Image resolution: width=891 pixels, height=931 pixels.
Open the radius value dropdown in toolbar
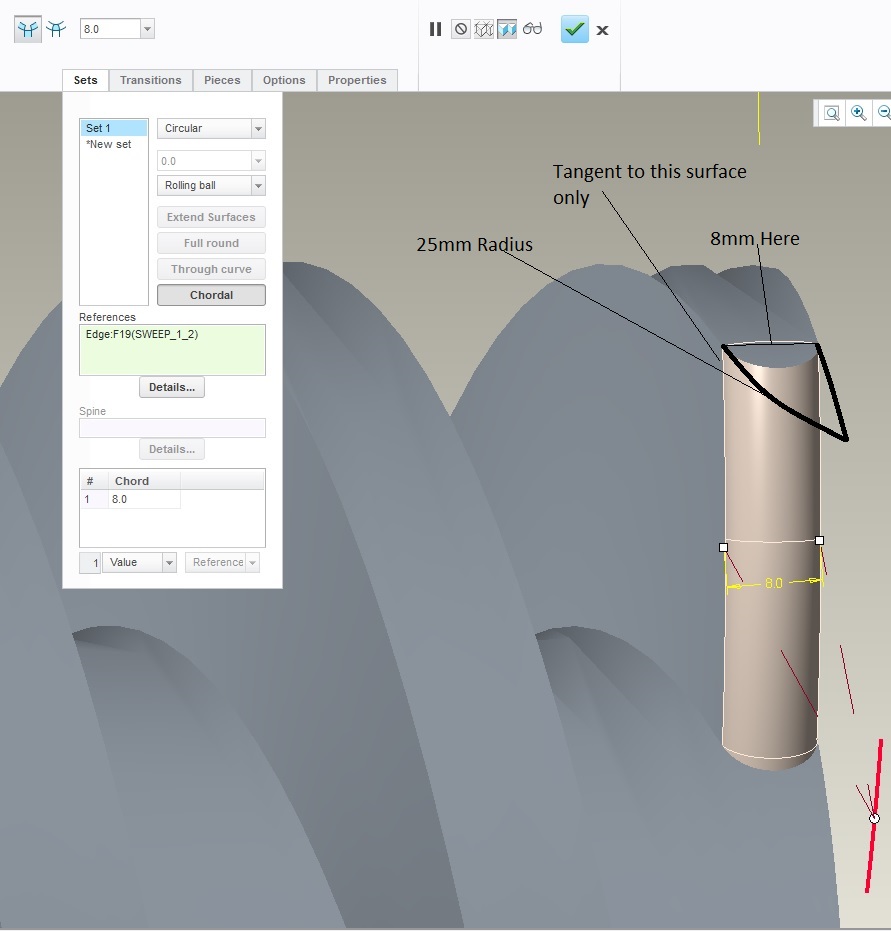tap(147, 28)
